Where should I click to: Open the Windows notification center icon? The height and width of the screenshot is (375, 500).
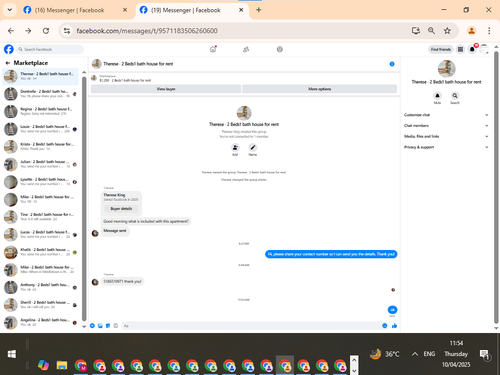tap(484, 354)
